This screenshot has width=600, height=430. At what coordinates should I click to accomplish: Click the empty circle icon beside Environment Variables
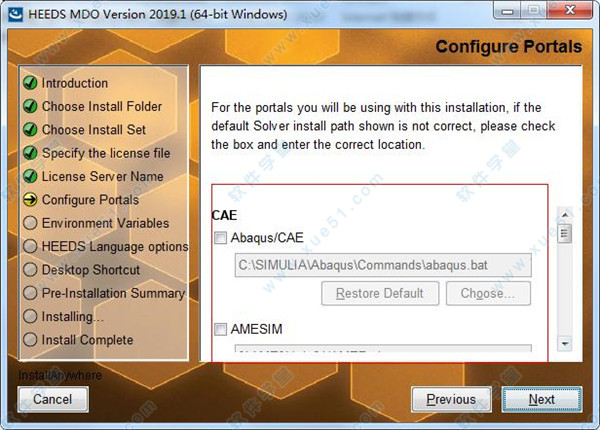pyautogui.click(x=30, y=223)
